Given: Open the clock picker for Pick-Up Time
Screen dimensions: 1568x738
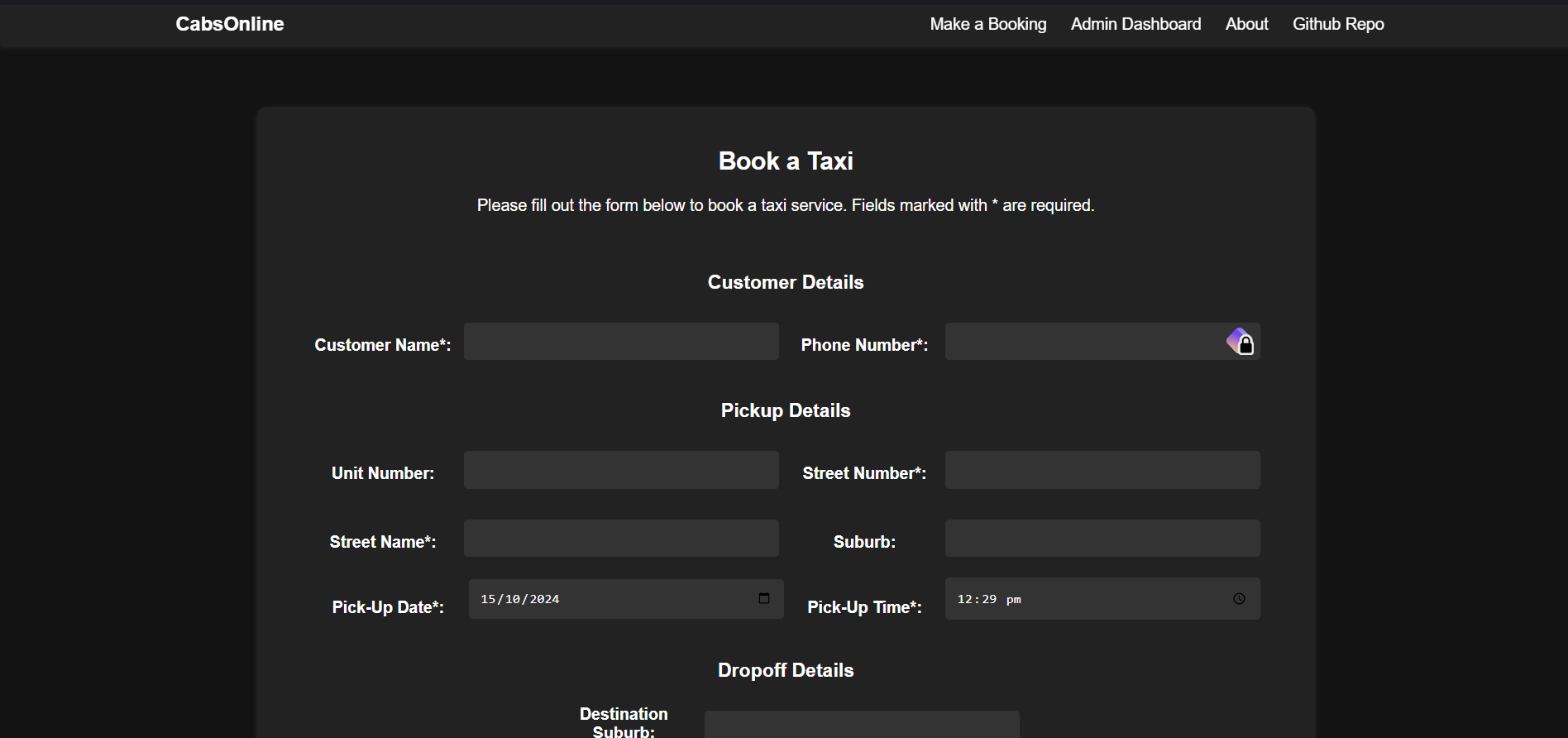Looking at the screenshot, I should coord(1238,599).
